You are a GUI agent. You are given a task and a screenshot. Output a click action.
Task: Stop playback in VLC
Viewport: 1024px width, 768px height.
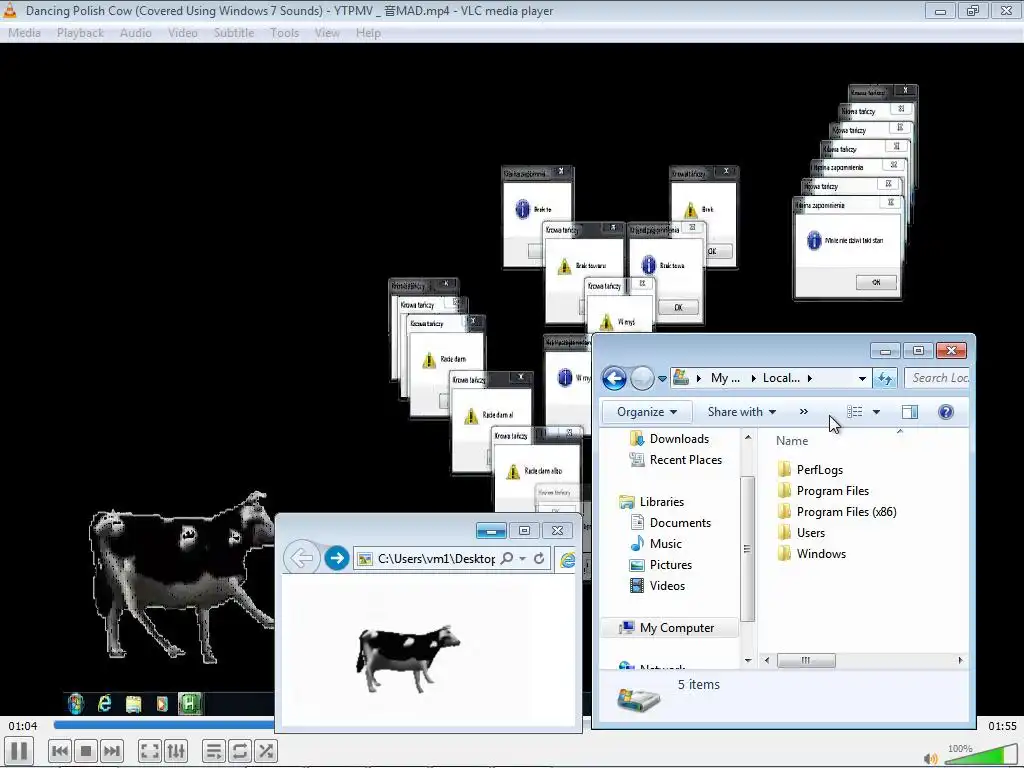coord(86,751)
